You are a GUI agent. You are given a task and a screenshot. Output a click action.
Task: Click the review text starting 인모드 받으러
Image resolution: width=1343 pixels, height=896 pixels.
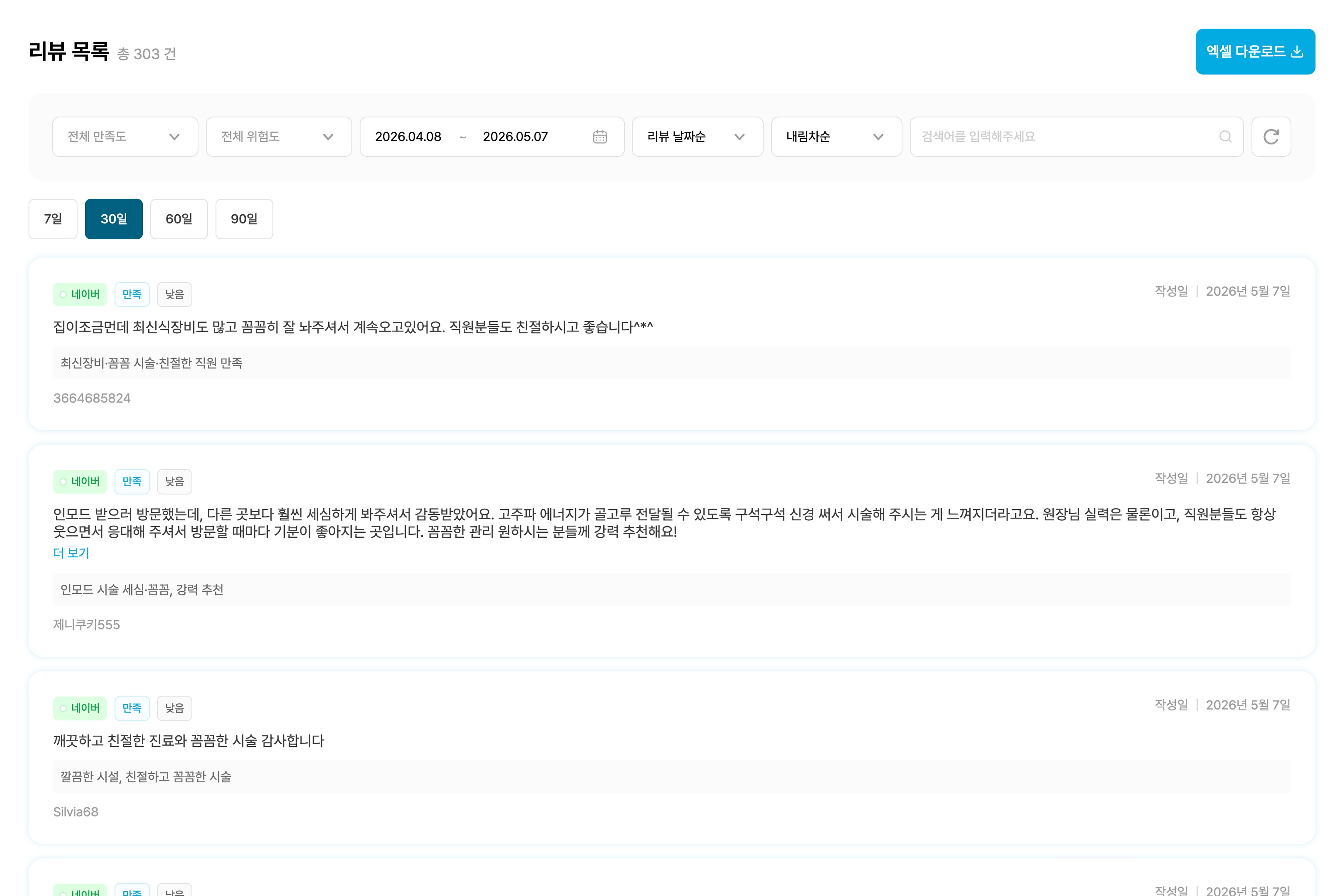(x=664, y=523)
